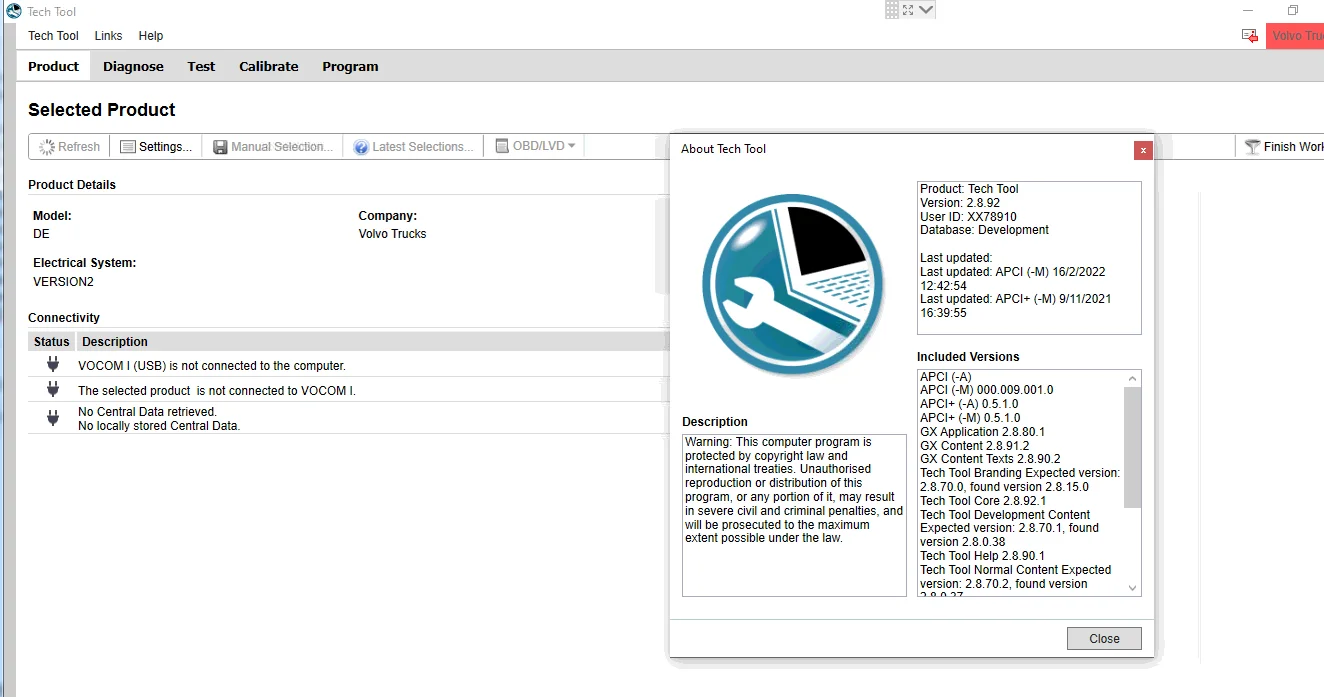1324x697 pixels.
Task: Click the 'DE' model value
Action: click(41, 234)
